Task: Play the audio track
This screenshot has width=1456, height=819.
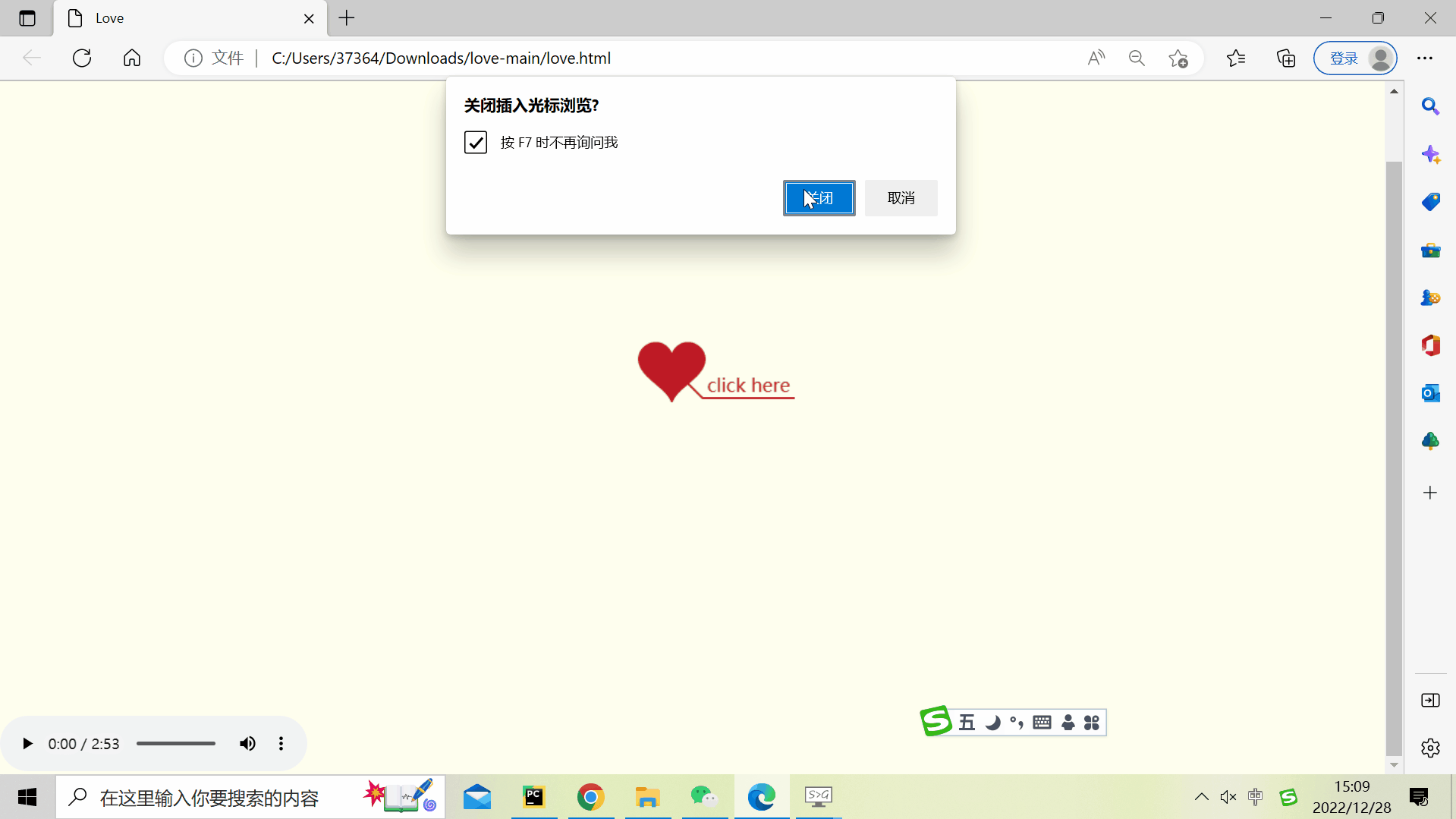Action: coord(27,744)
